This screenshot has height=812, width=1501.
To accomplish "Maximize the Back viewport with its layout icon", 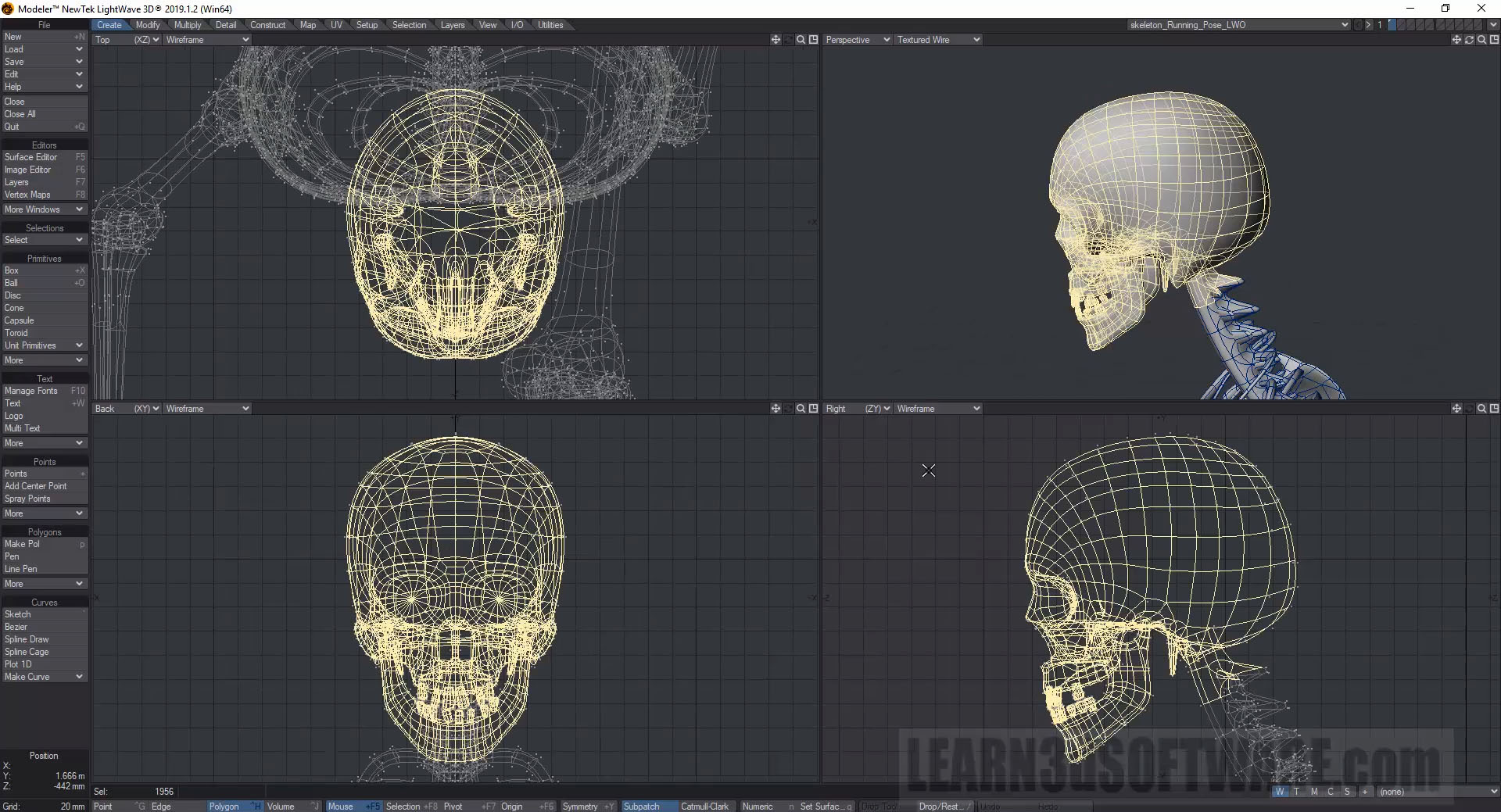I will click(813, 409).
